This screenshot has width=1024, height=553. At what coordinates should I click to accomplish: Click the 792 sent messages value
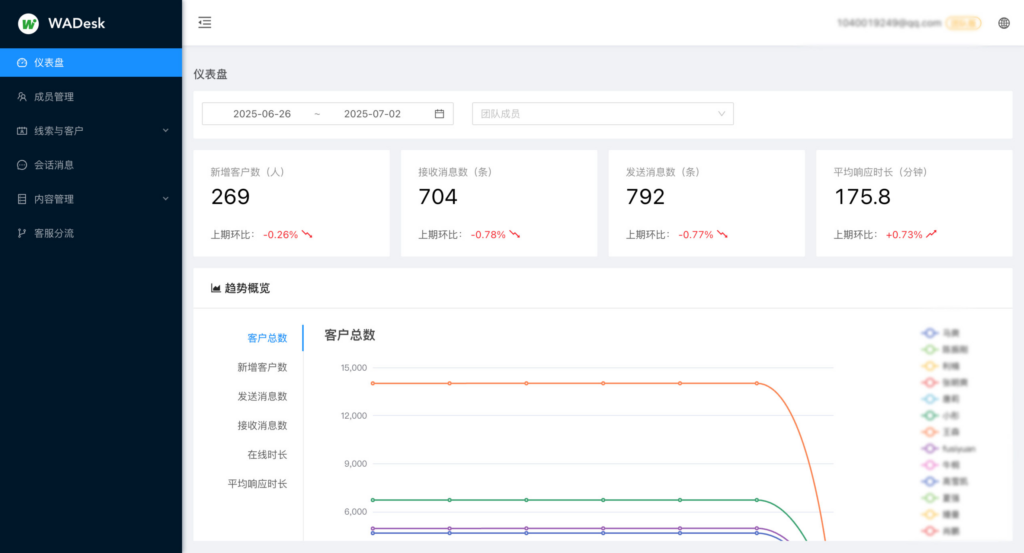645,197
